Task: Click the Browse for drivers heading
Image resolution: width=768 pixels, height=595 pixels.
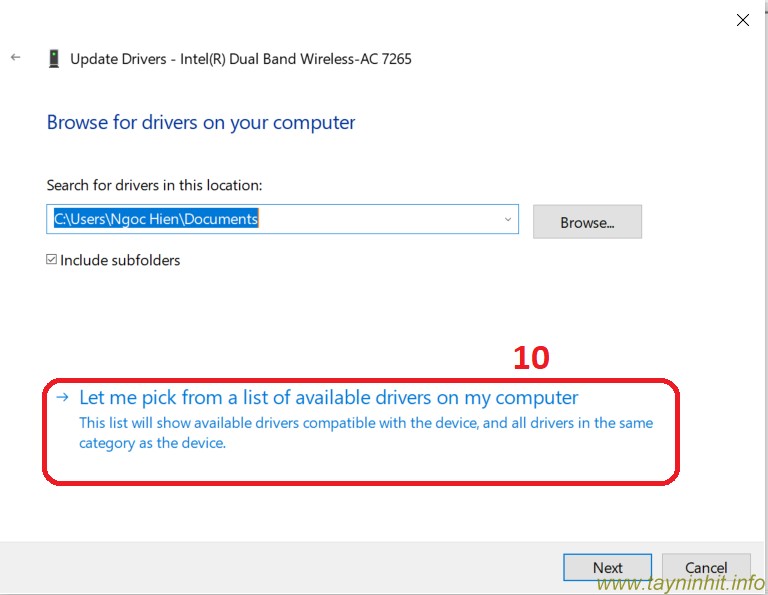Action: tap(201, 123)
